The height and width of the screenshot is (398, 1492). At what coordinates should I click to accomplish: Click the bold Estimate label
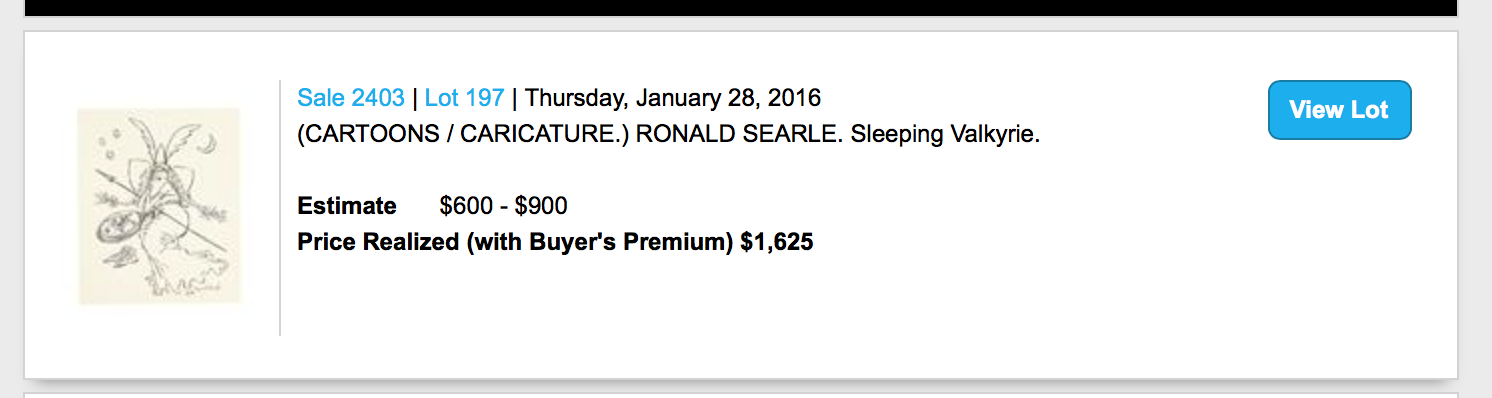pyautogui.click(x=347, y=206)
